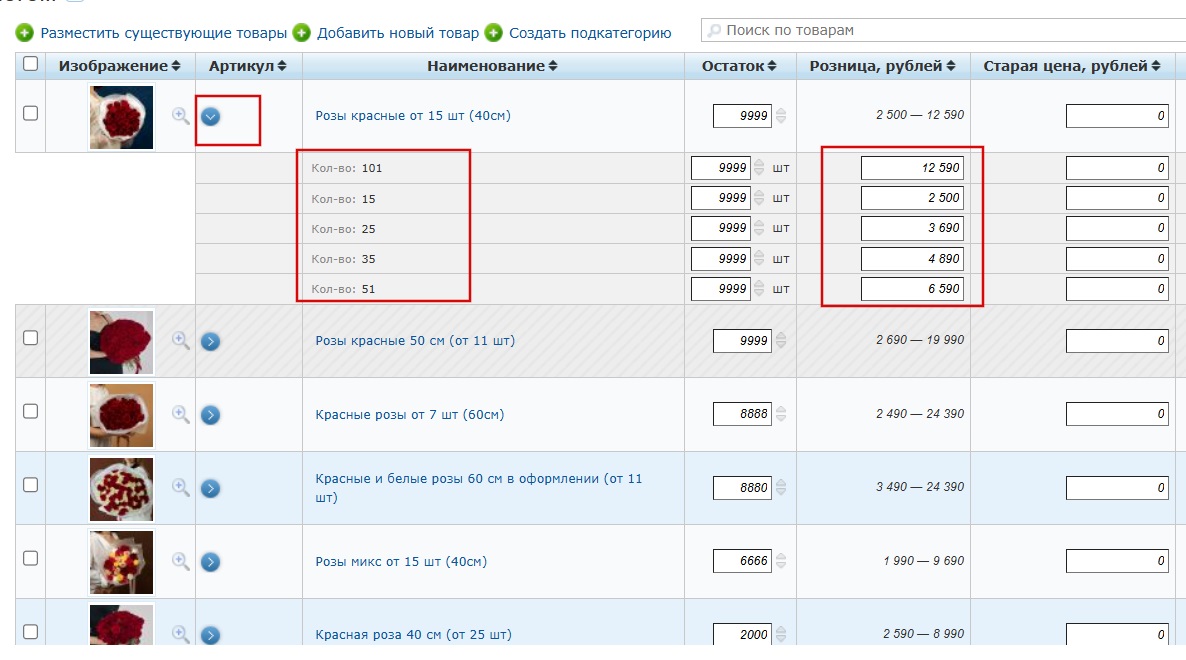Screen dimensions: 1186x660
Task: Open Красная роза 40 см product link
Action: click(x=413, y=634)
